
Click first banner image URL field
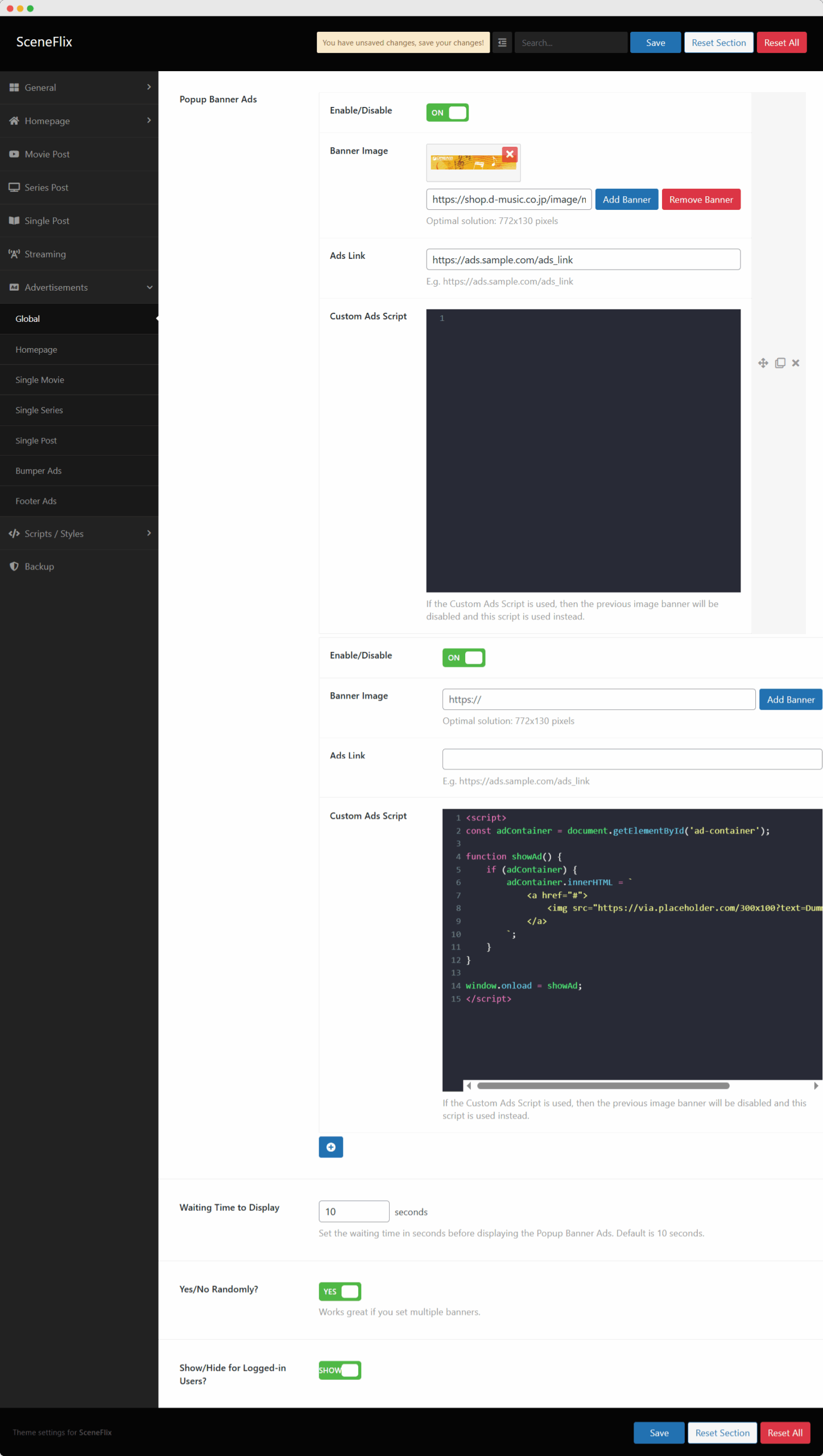[x=509, y=200]
